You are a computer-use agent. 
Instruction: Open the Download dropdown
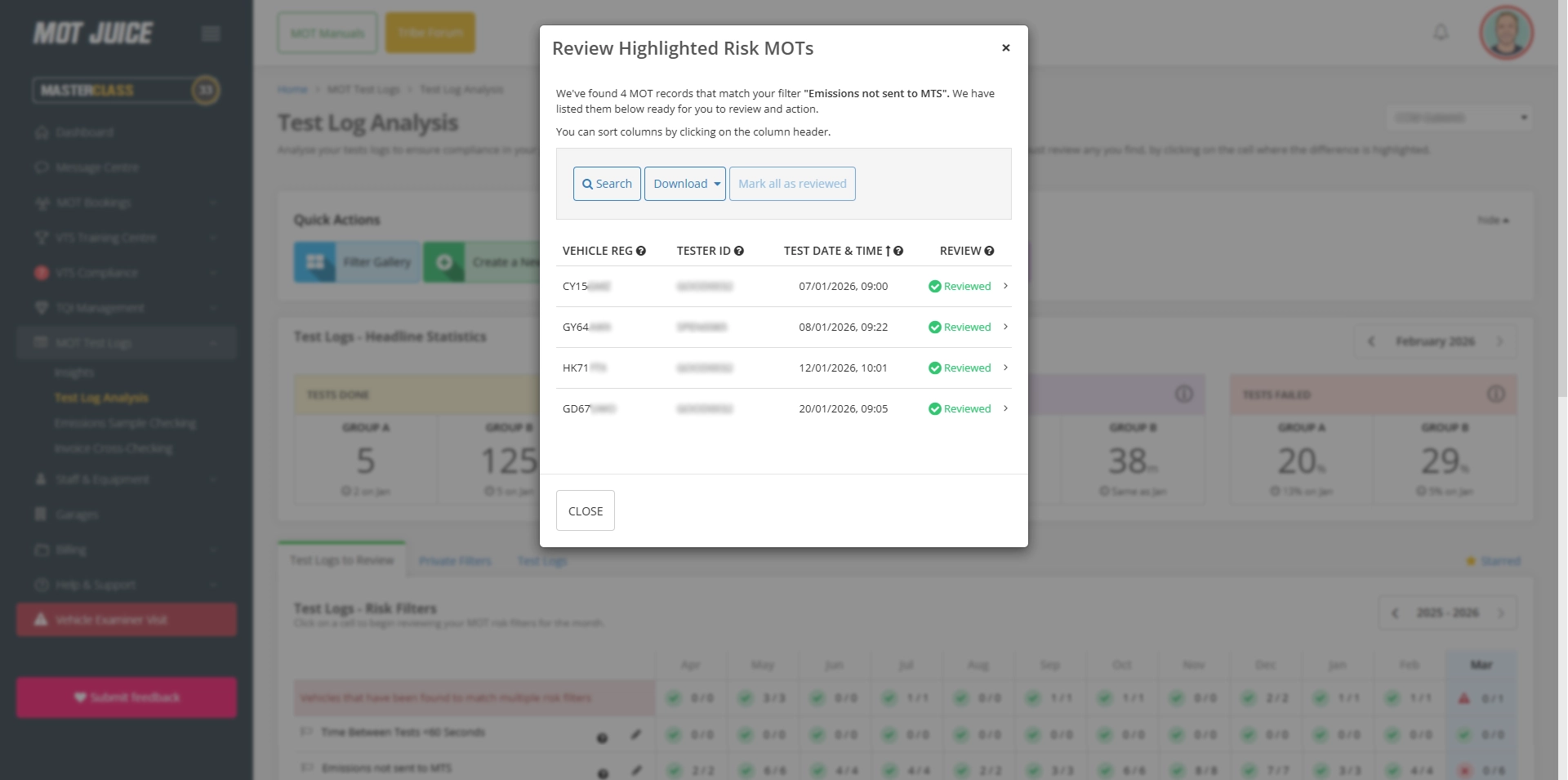[685, 184]
